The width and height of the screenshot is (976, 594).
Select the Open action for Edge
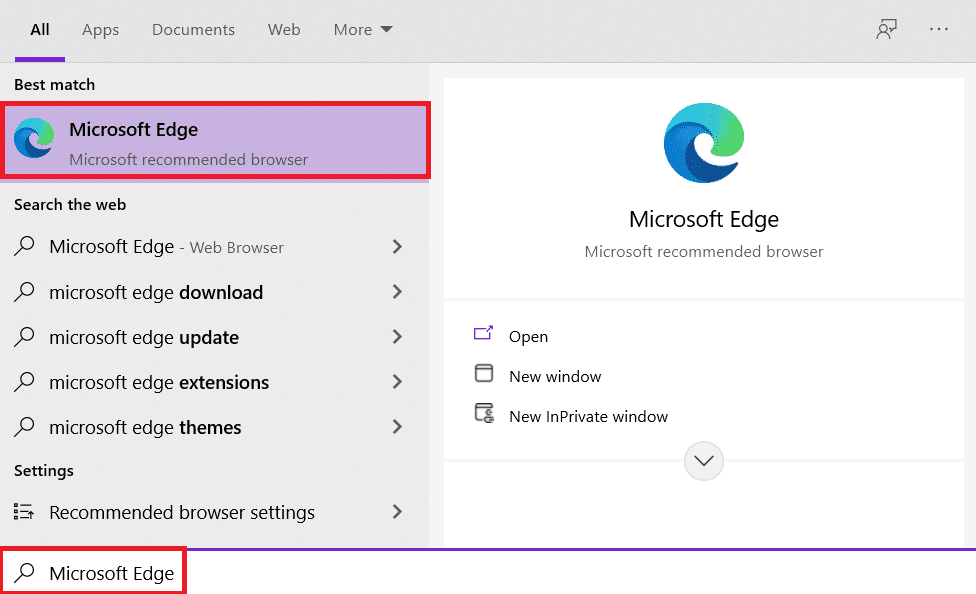(x=529, y=336)
